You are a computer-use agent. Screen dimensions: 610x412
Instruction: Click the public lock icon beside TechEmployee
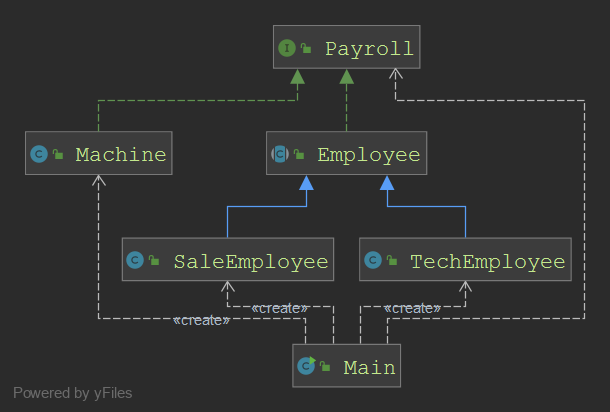(x=392, y=260)
